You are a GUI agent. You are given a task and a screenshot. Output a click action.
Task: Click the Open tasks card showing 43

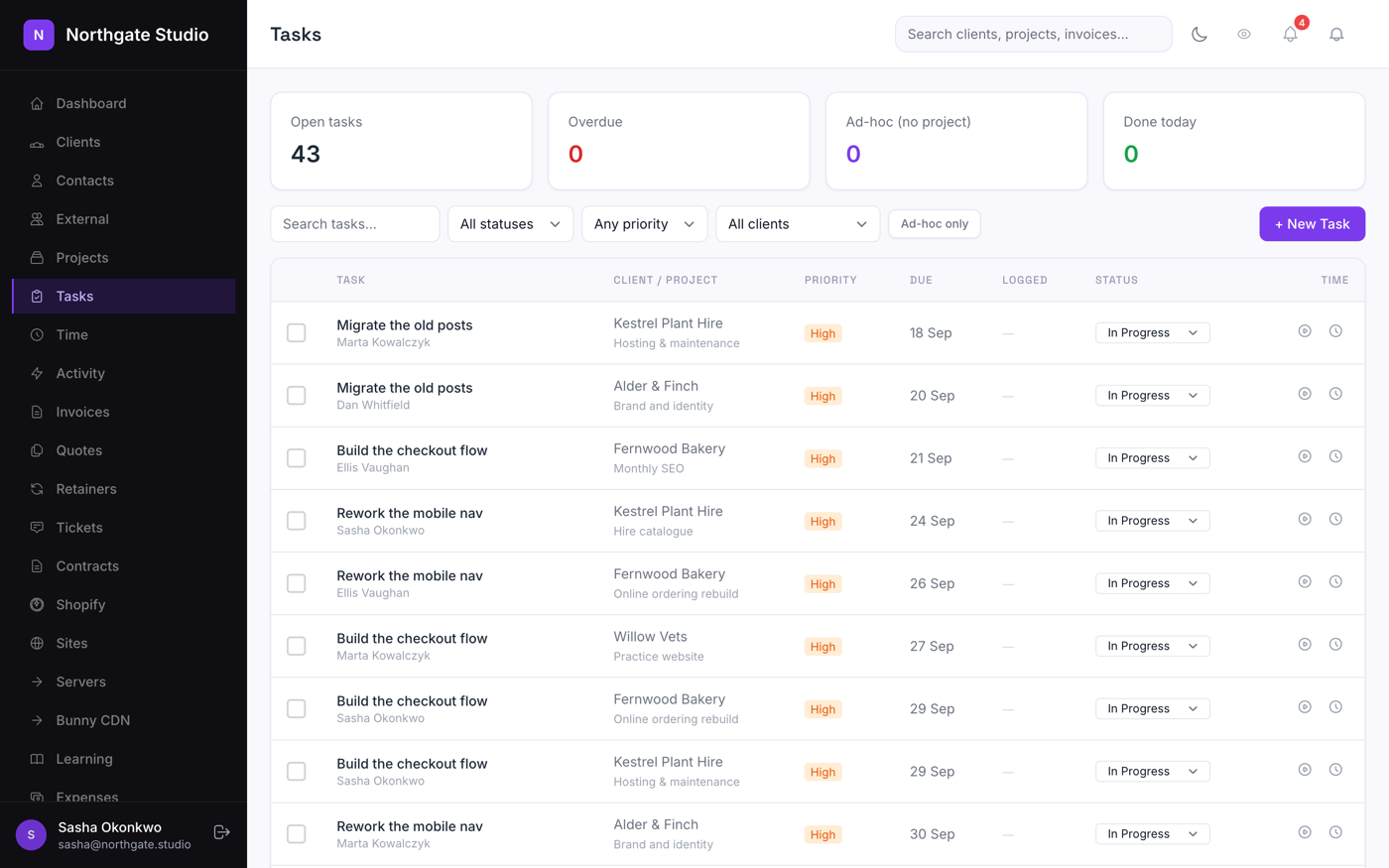coord(402,141)
